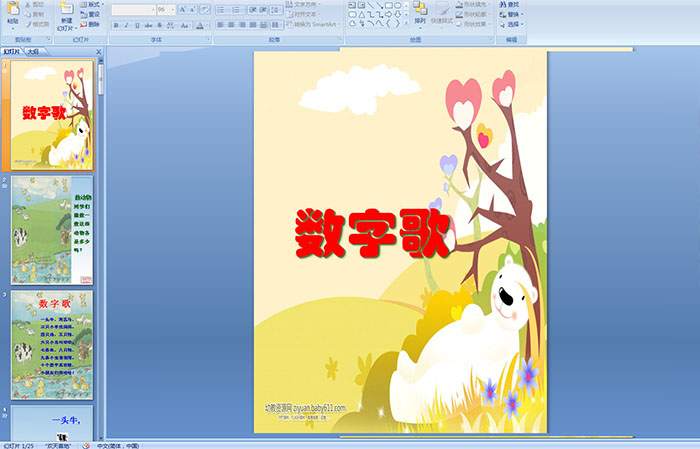Toggle Center text alignment
This screenshot has width=700, height=449.
(x=231, y=25)
